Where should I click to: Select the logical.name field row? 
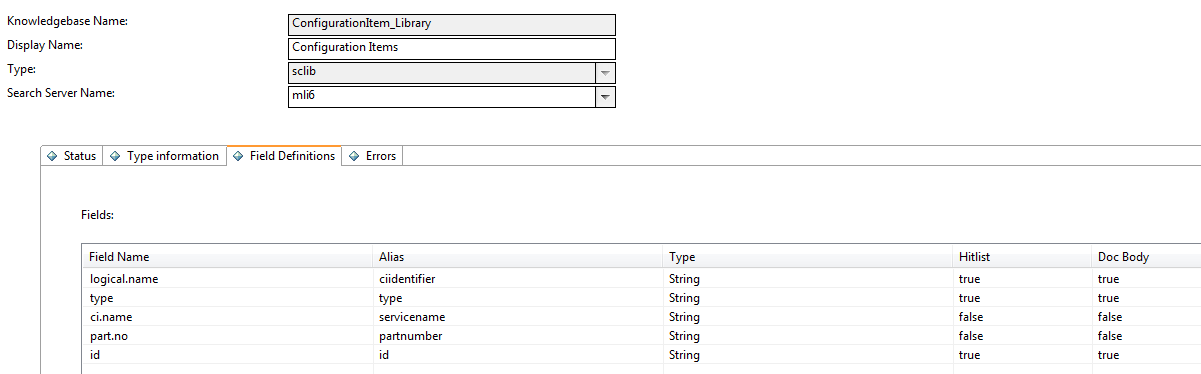(641, 279)
